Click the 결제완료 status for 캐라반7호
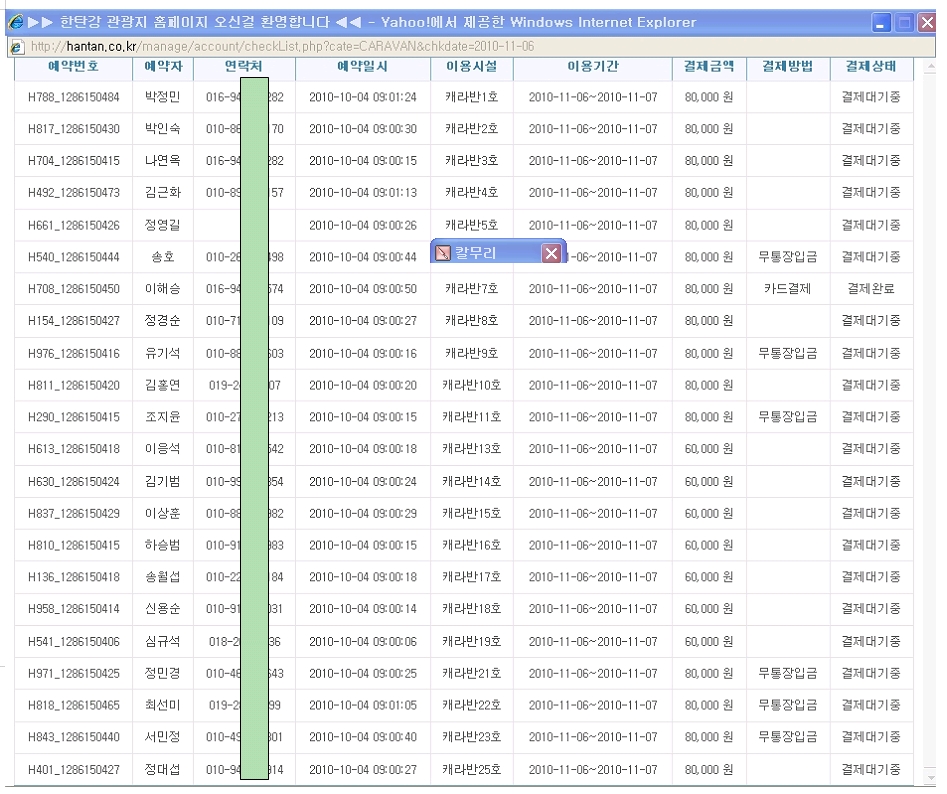Screen dimensions: 947x794 [x=870, y=289]
